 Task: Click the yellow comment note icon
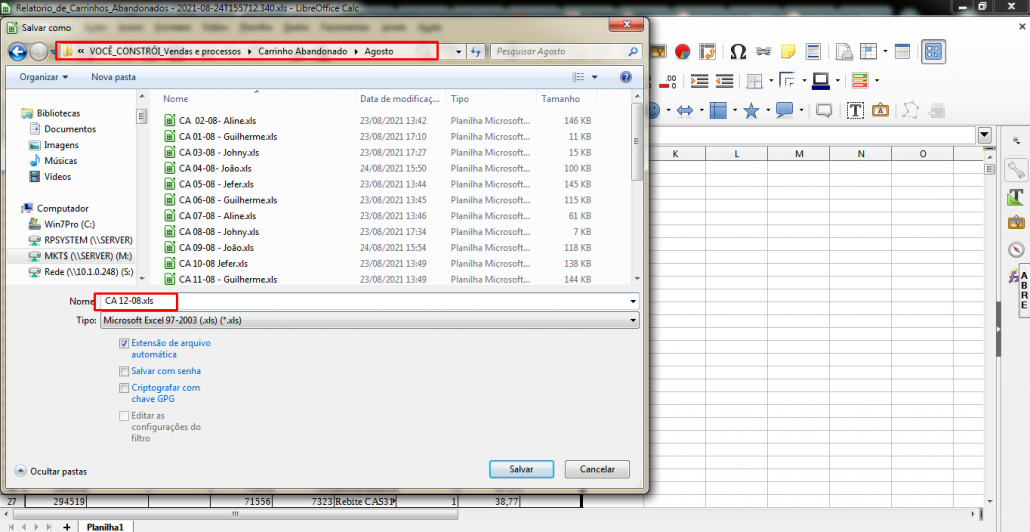[788, 51]
